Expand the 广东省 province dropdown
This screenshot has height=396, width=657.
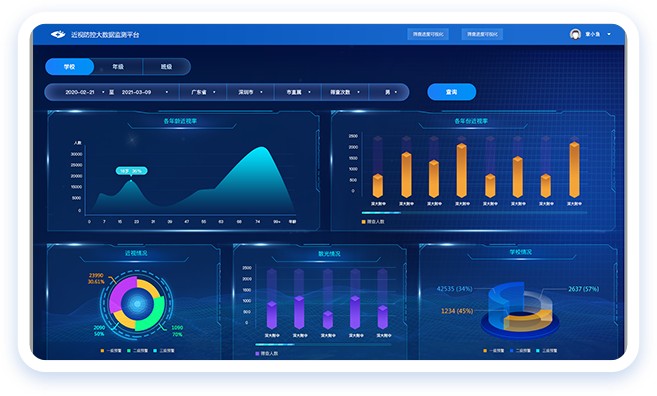tap(203, 92)
